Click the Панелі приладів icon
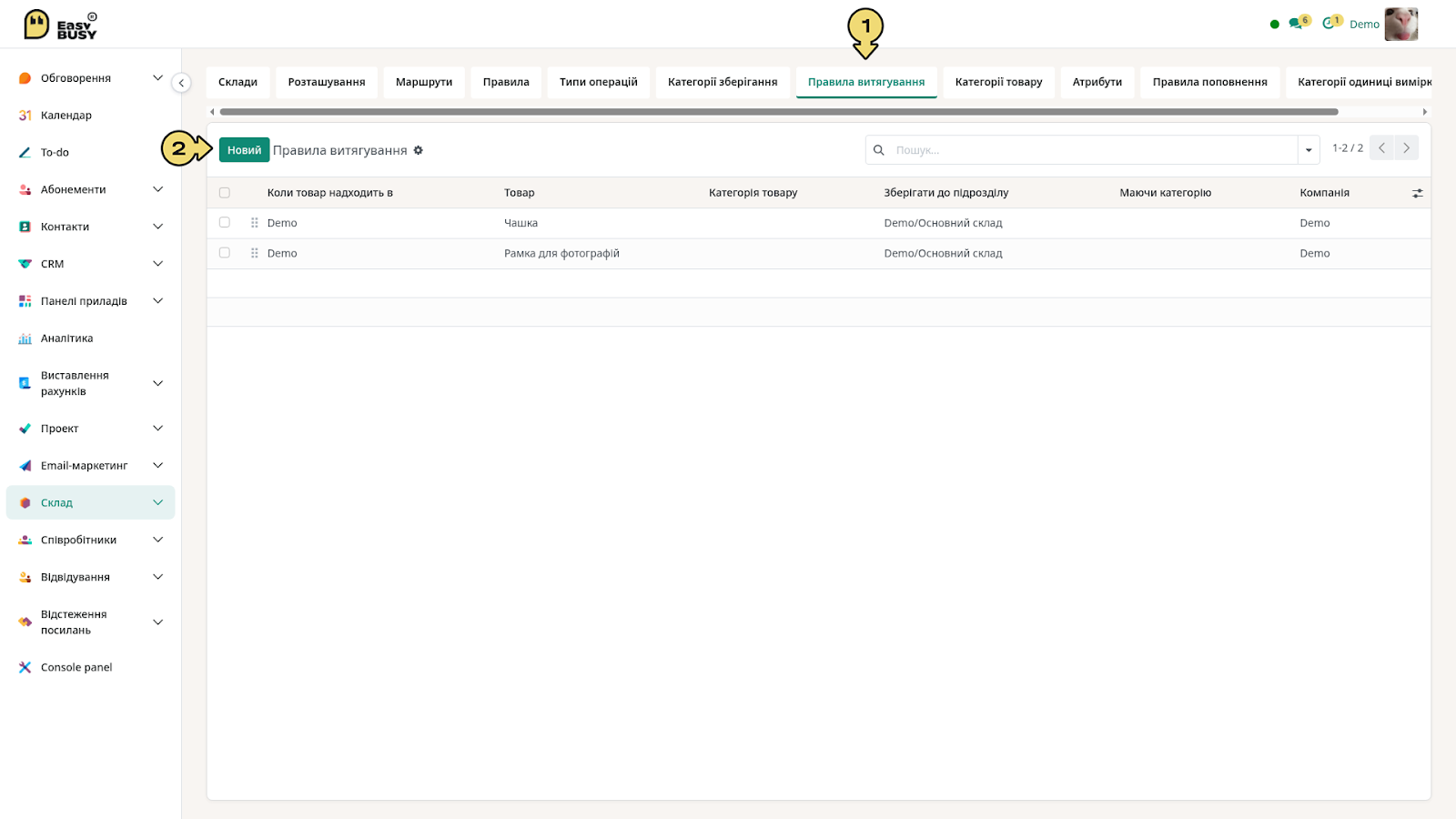The height and width of the screenshot is (819, 1456). click(x=25, y=301)
